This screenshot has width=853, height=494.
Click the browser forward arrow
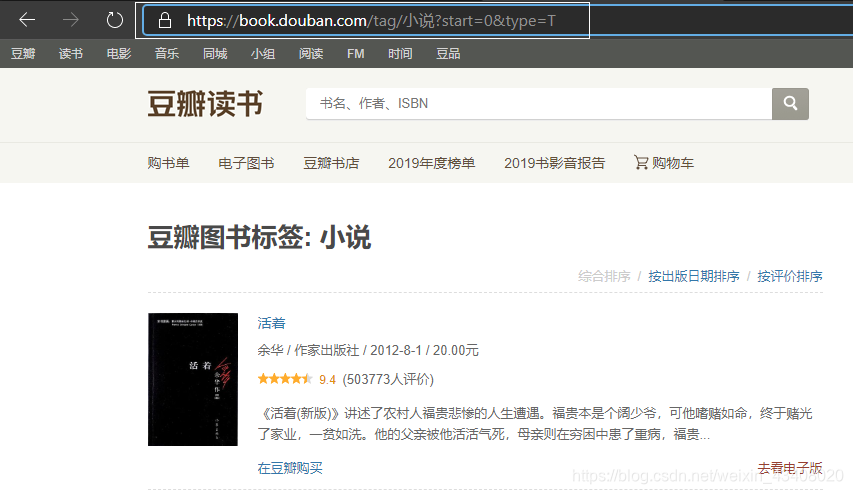coord(71,21)
